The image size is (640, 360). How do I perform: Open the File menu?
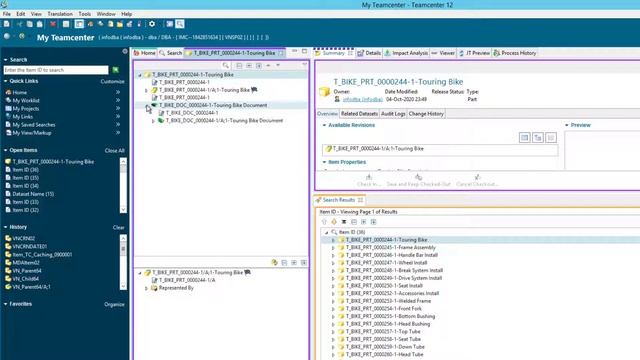click(7, 14)
